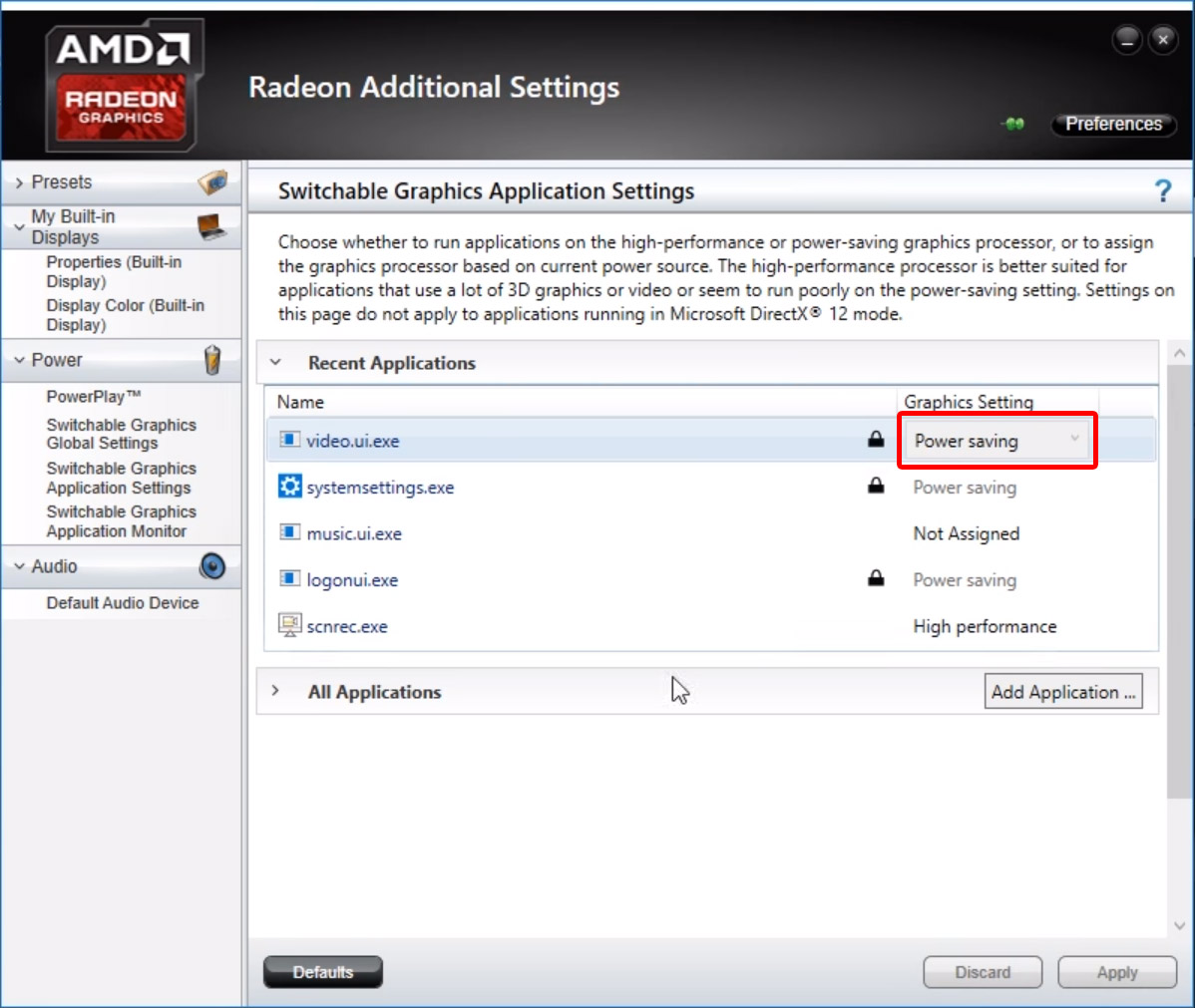Open the Preferences menu
This screenshot has width=1195, height=1008.
click(x=1113, y=125)
